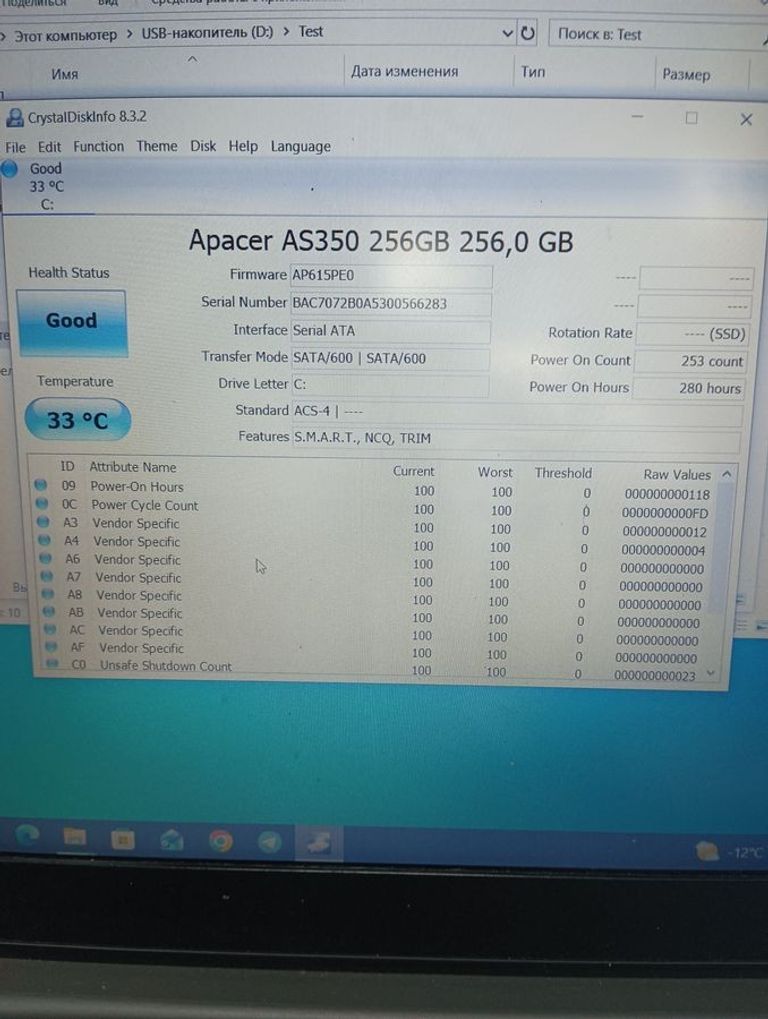Click the CrystalDiskInfo title bar app icon
Viewport: 768px width, 1019px height.
coord(14,118)
